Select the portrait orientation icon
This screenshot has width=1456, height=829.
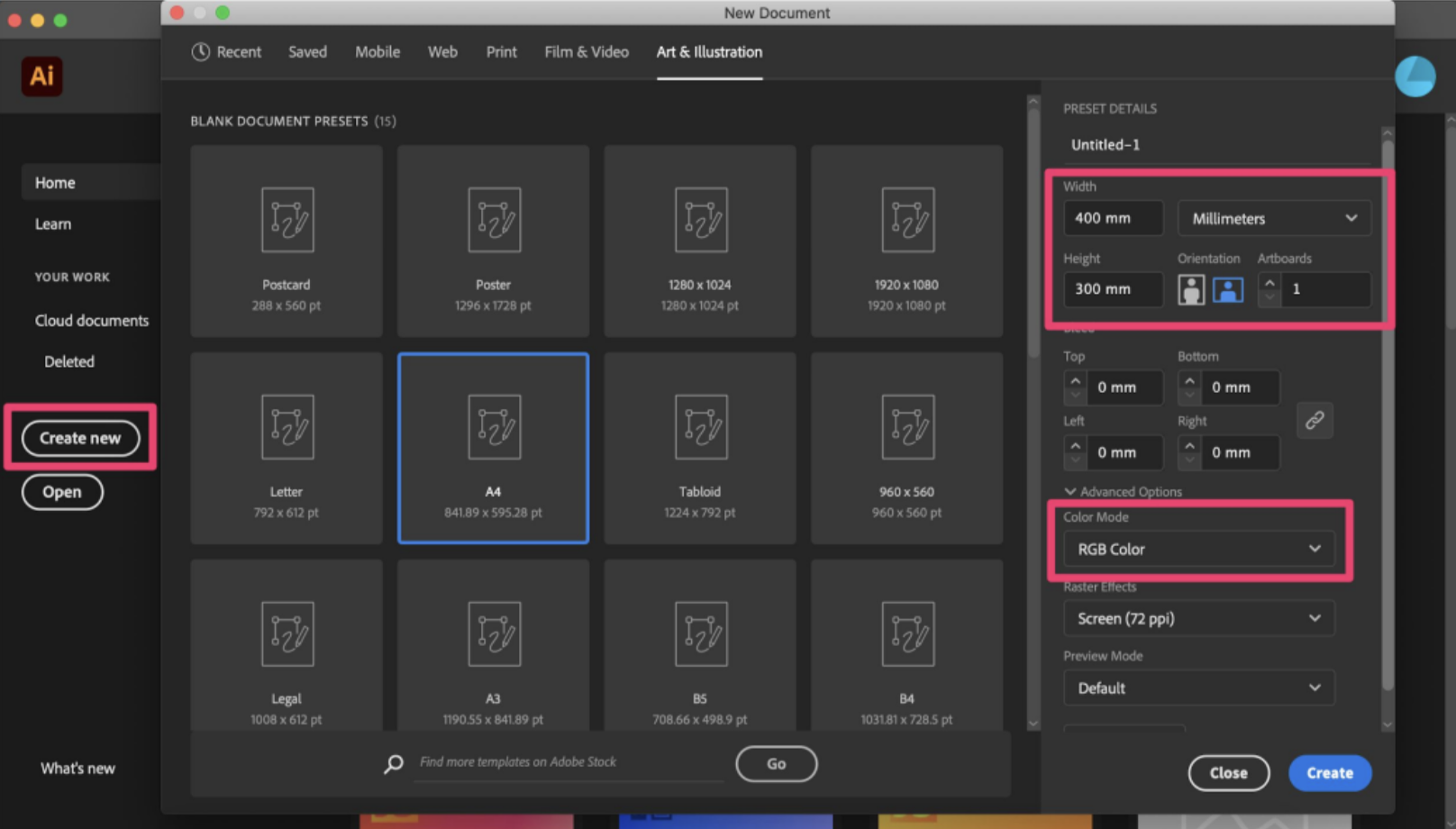(1191, 289)
